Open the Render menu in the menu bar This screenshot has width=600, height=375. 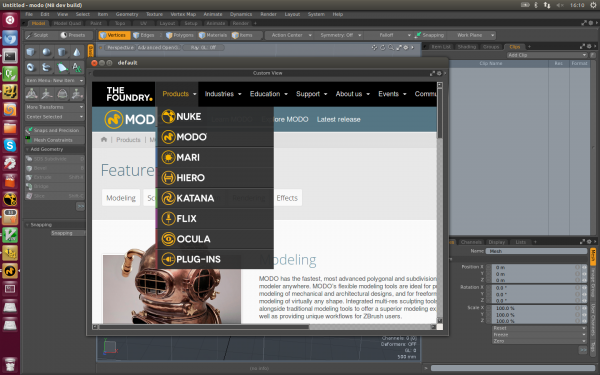(x=268, y=14)
